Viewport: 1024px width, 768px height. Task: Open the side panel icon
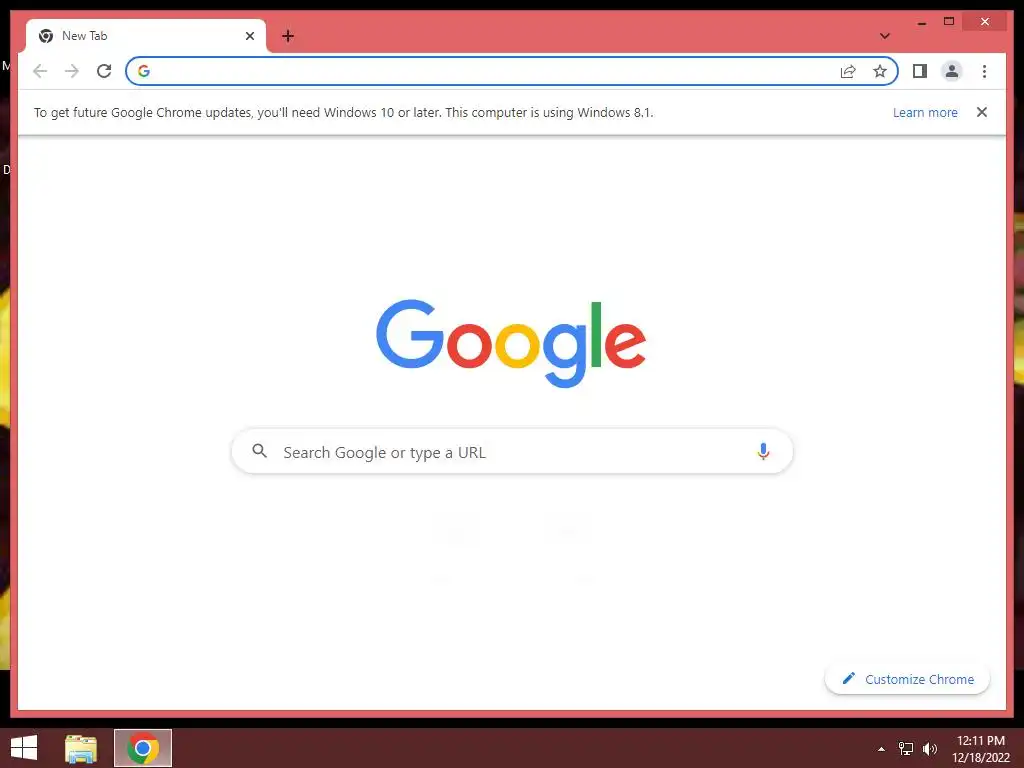tap(920, 71)
